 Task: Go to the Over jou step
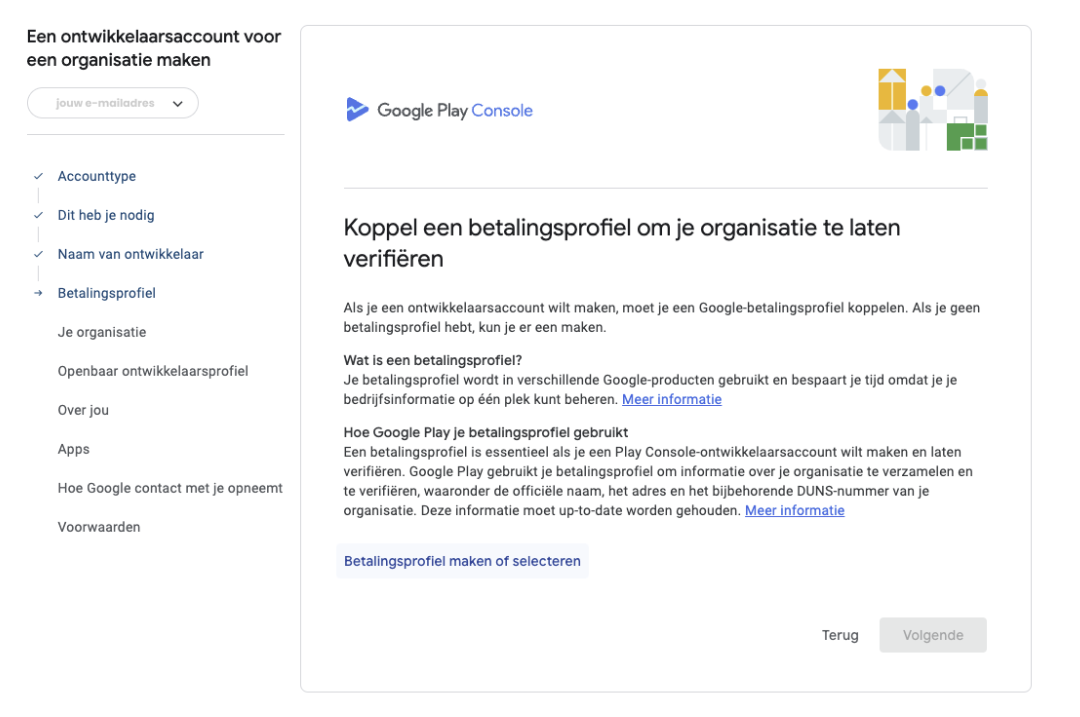coord(83,411)
